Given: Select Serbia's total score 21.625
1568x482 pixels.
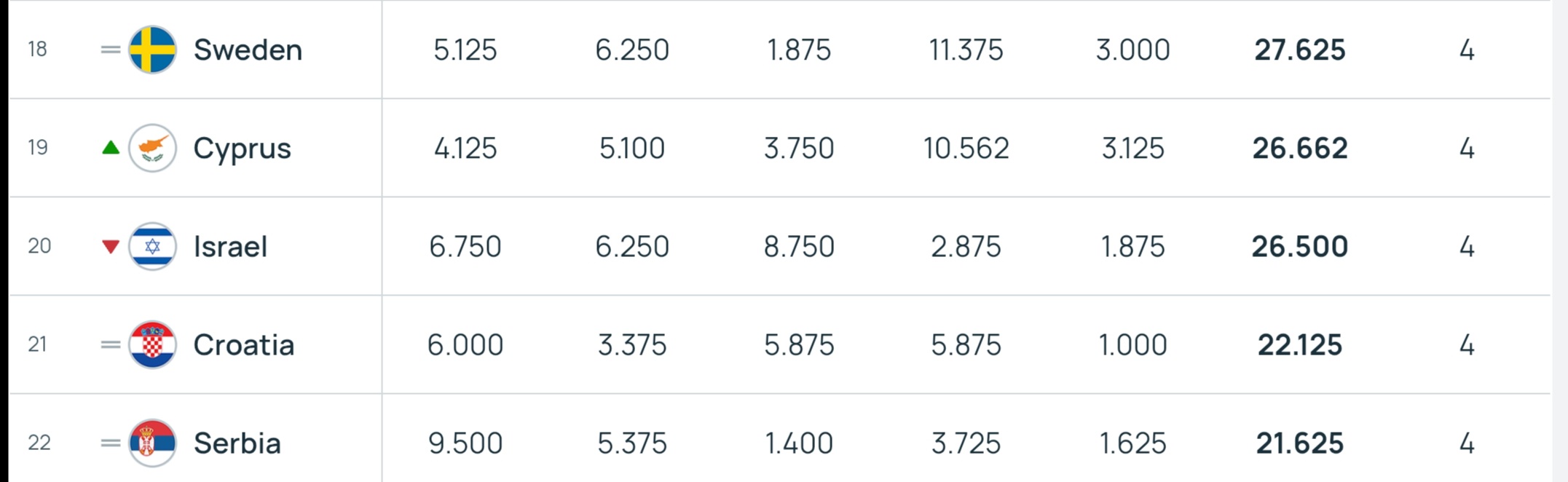Looking at the screenshot, I should tap(1300, 443).
